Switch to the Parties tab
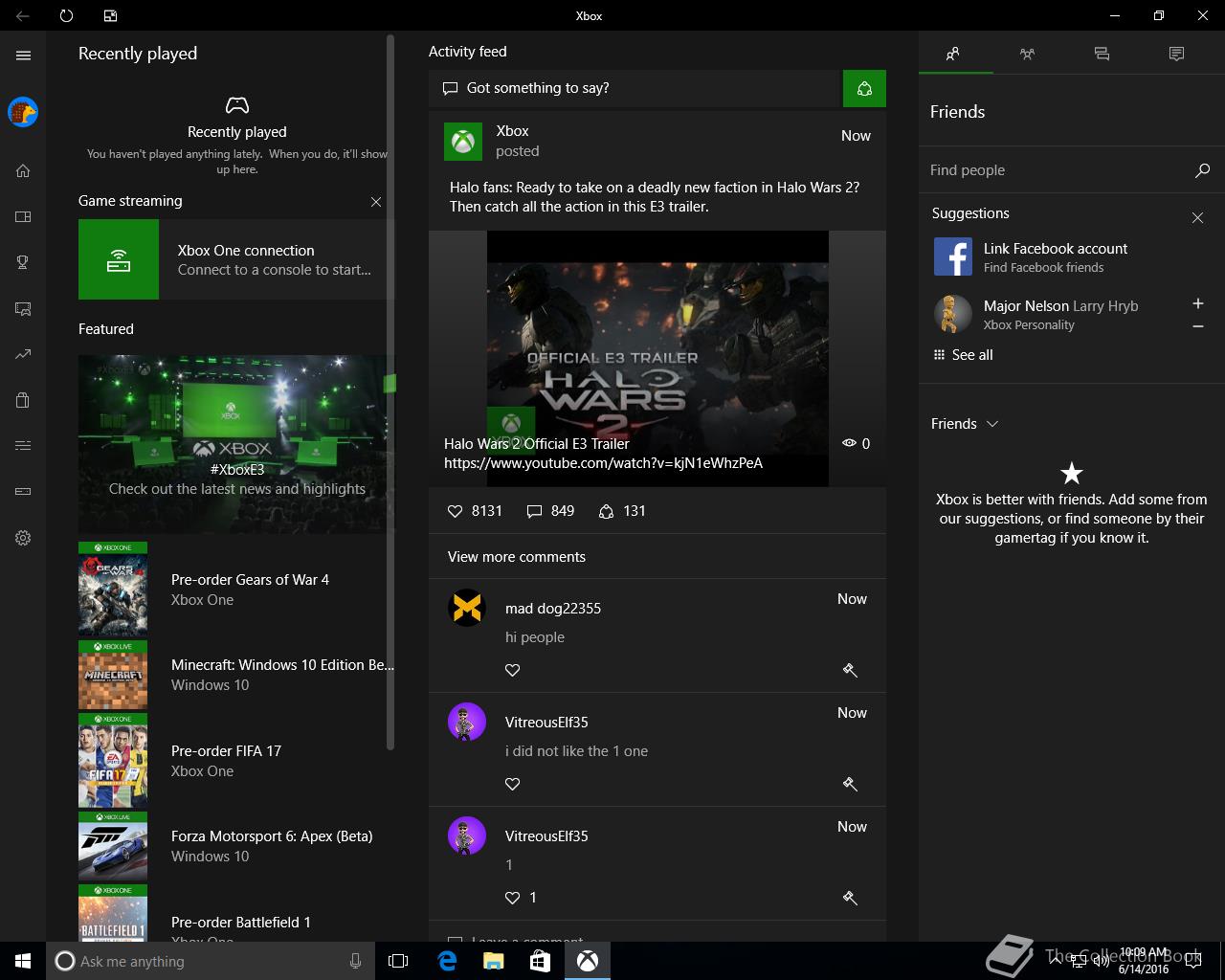The width and height of the screenshot is (1225, 980). (1028, 55)
